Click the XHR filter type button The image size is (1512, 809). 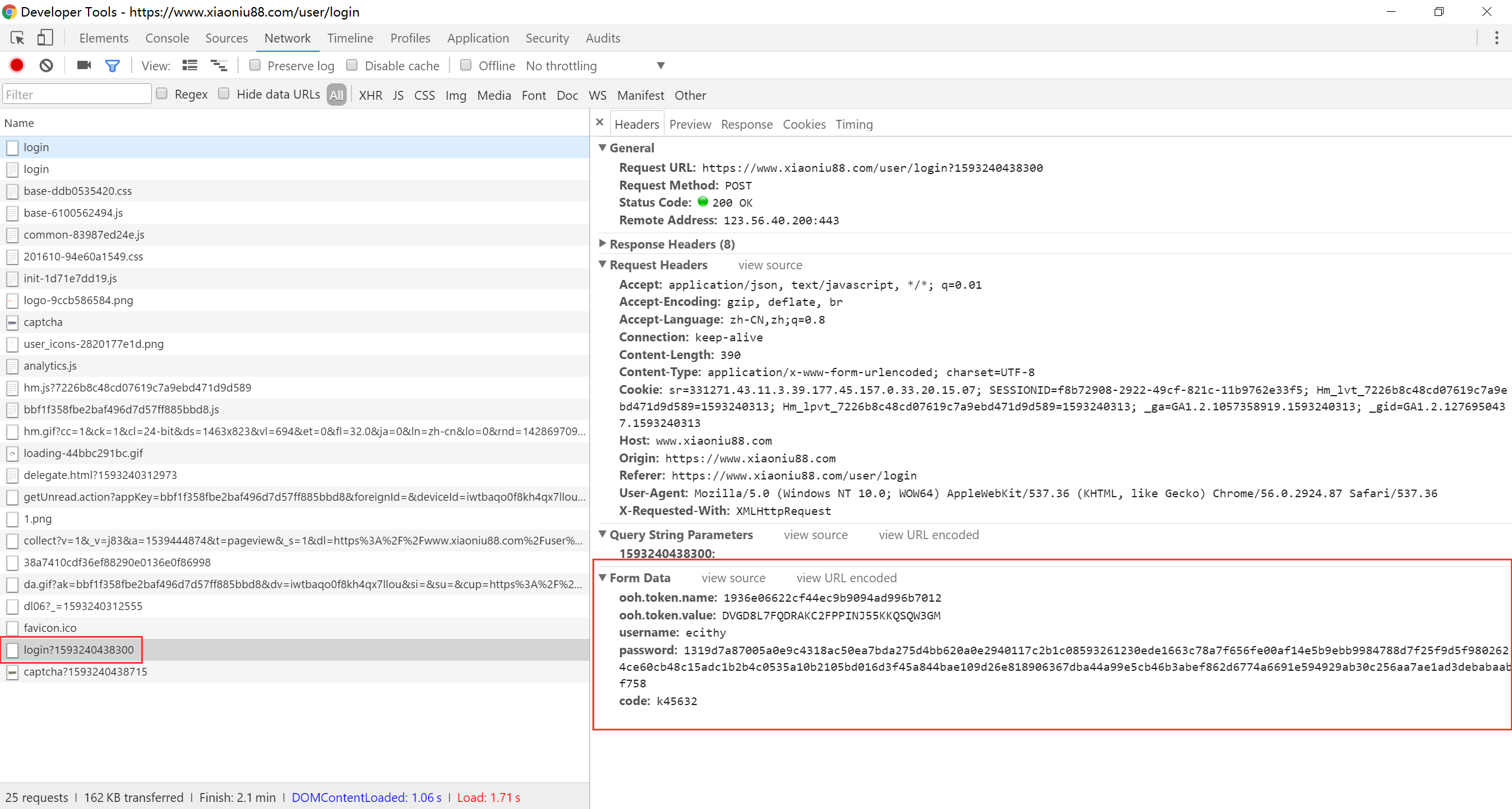(x=370, y=95)
